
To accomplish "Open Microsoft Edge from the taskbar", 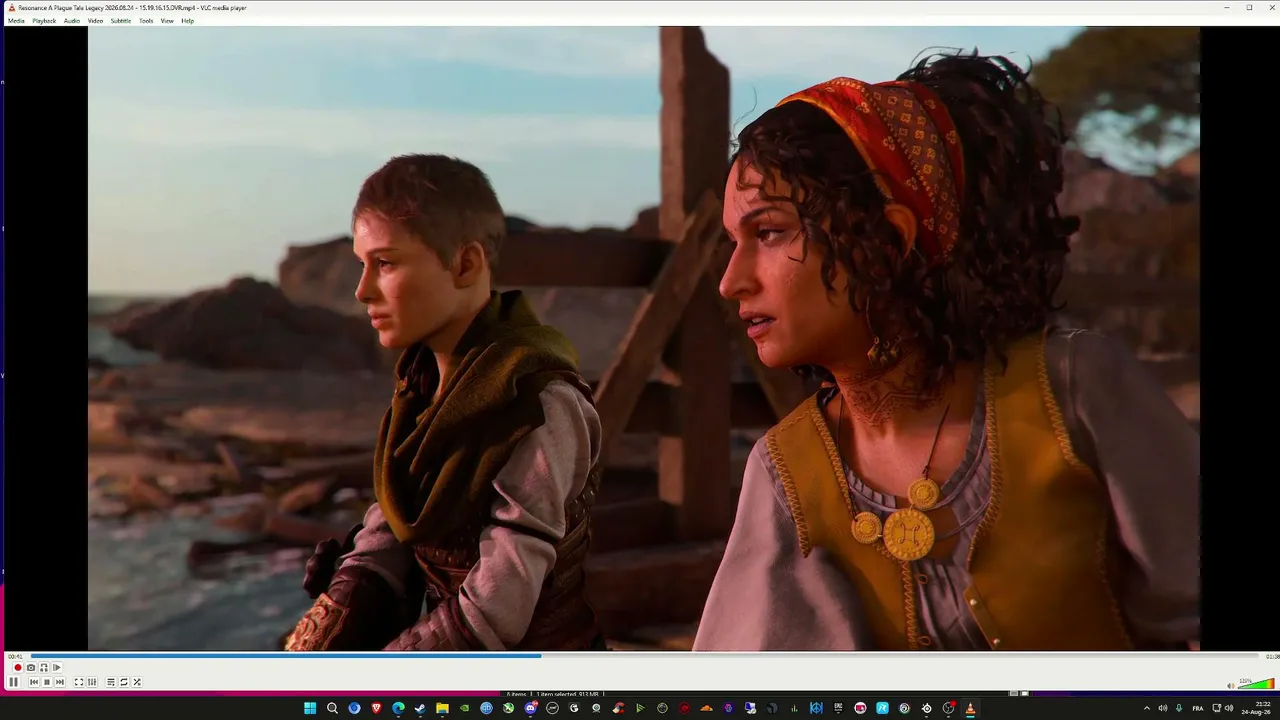I will [x=398, y=708].
